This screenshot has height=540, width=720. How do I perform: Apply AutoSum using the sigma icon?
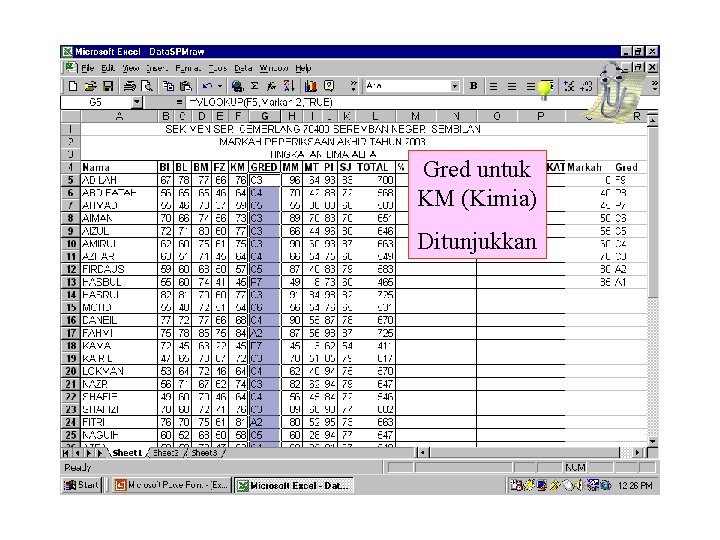pyautogui.click(x=255, y=86)
